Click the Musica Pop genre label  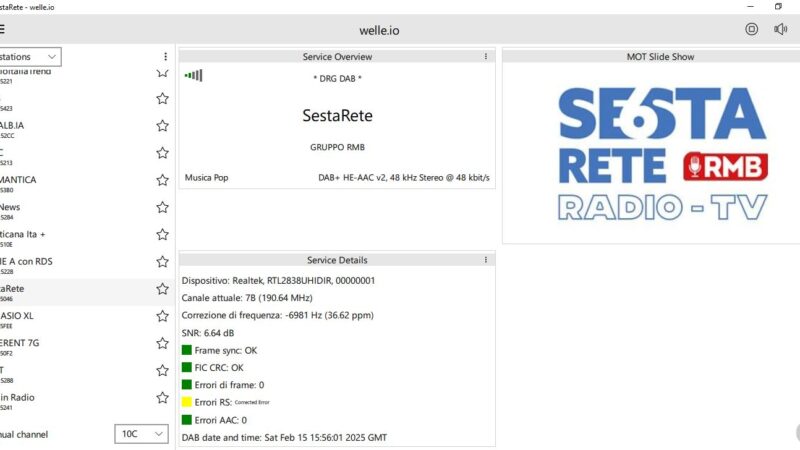tap(206, 178)
